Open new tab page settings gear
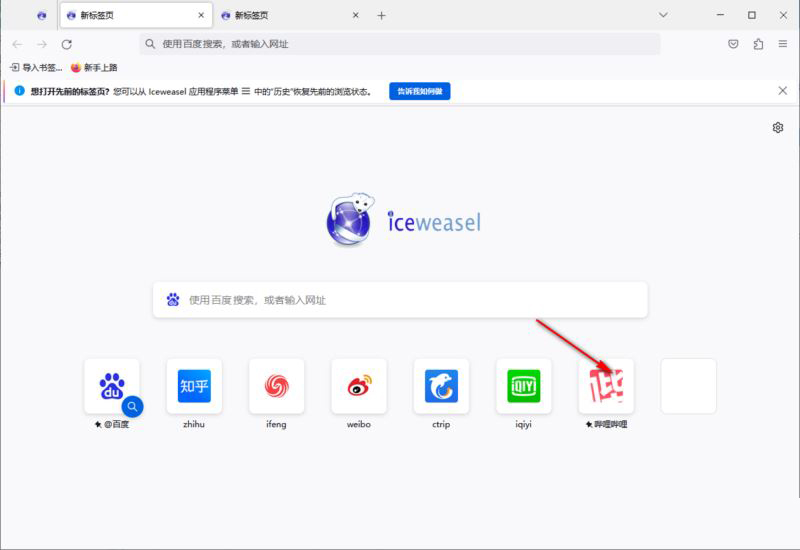This screenshot has width=800, height=550. click(x=778, y=128)
